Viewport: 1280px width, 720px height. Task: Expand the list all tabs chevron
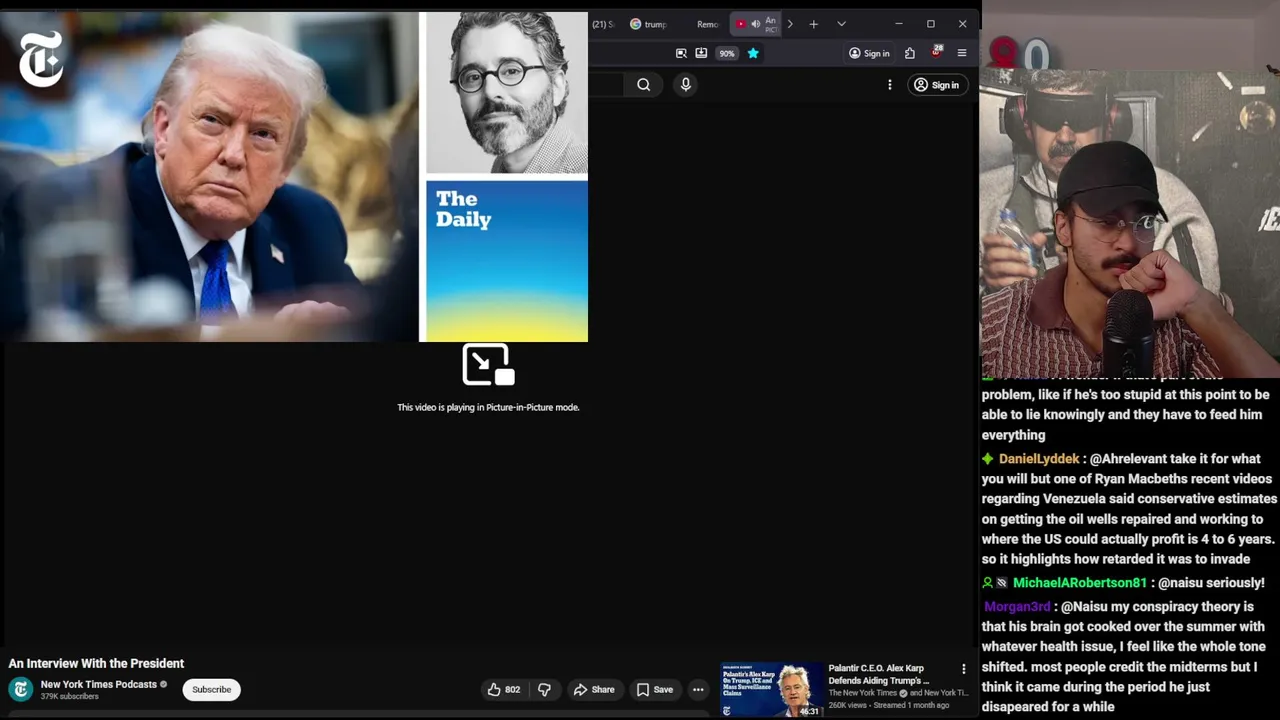pos(841,24)
